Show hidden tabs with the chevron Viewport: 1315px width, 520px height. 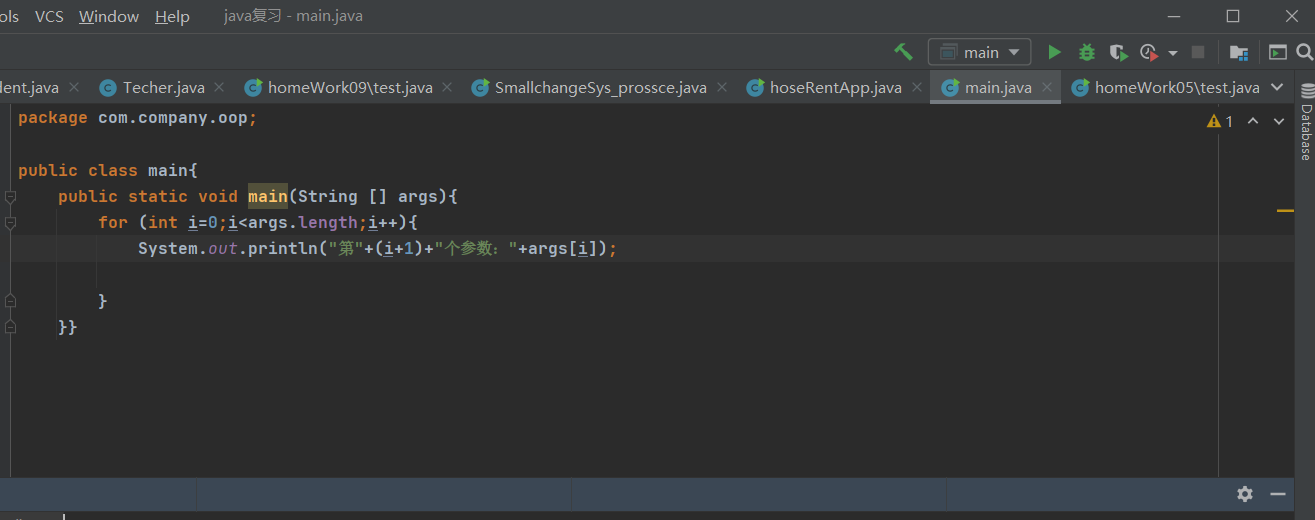[1277, 88]
